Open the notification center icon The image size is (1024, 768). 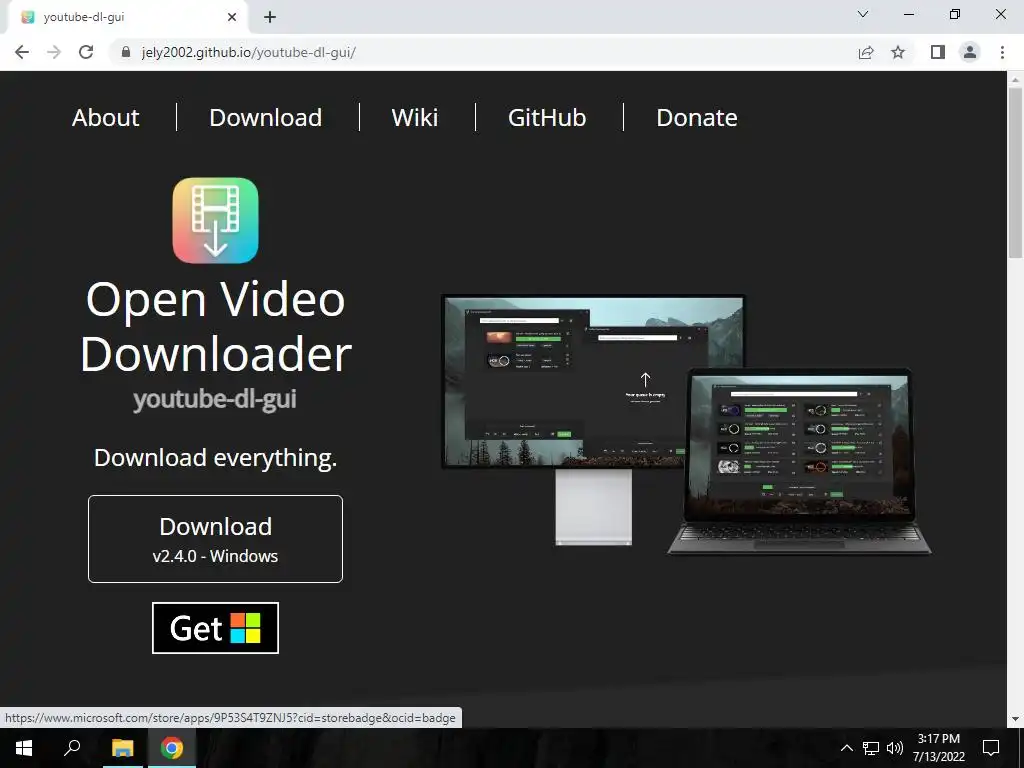(991, 748)
